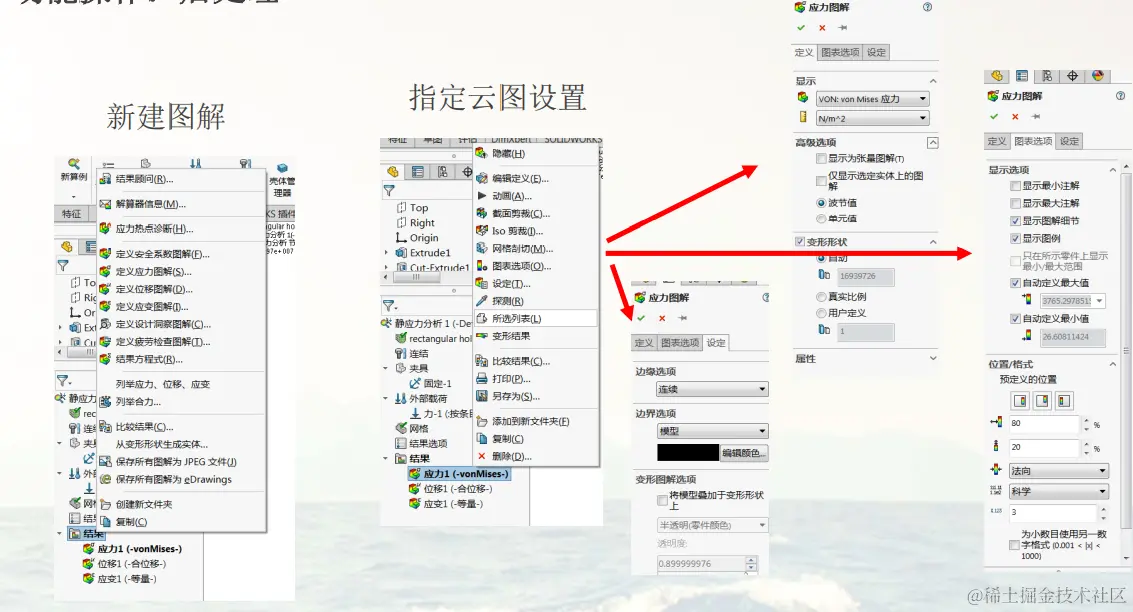Open 法向 legend orientation dropdown
1133x612 pixels.
coord(1059,471)
